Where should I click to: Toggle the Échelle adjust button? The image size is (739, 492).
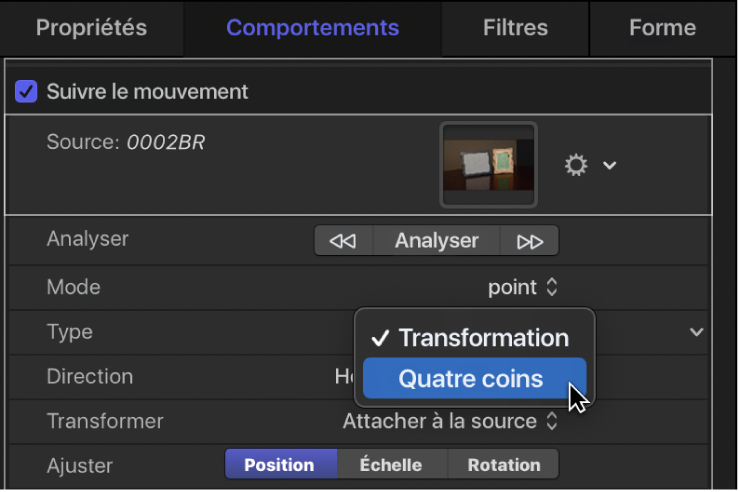[390, 465]
